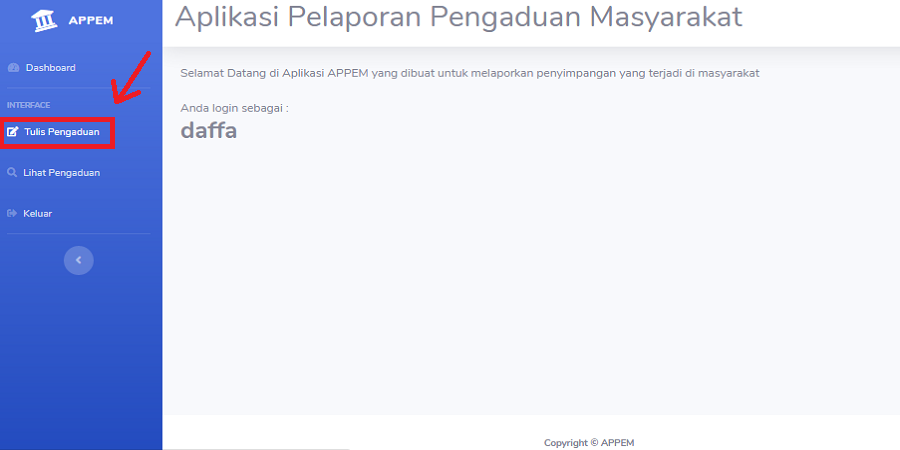Click the red arrow annotation
This screenshot has height=450, width=900.
pyautogui.click(x=131, y=78)
